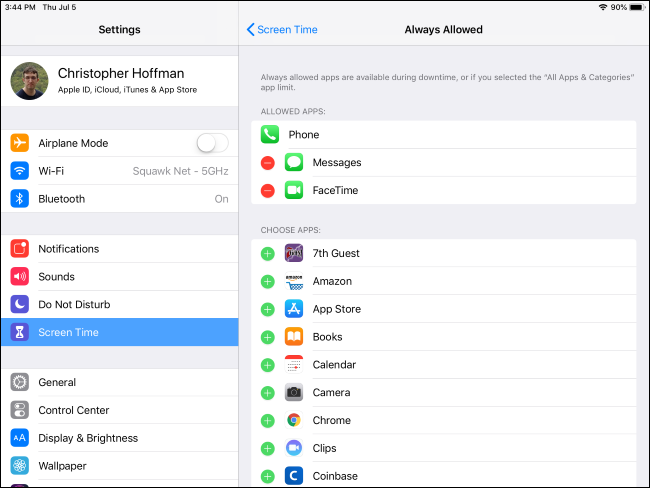Image resolution: width=650 pixels, height=488 pixels.
Task: Select Do Not Disturb in sidebar
Action: [x=120, y=304]
